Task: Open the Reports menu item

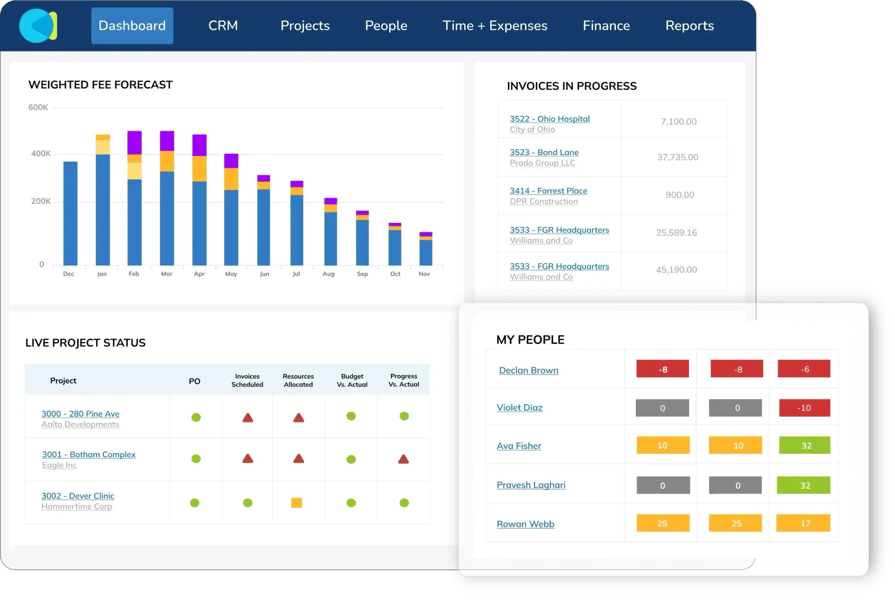Action: coord(689,26)
